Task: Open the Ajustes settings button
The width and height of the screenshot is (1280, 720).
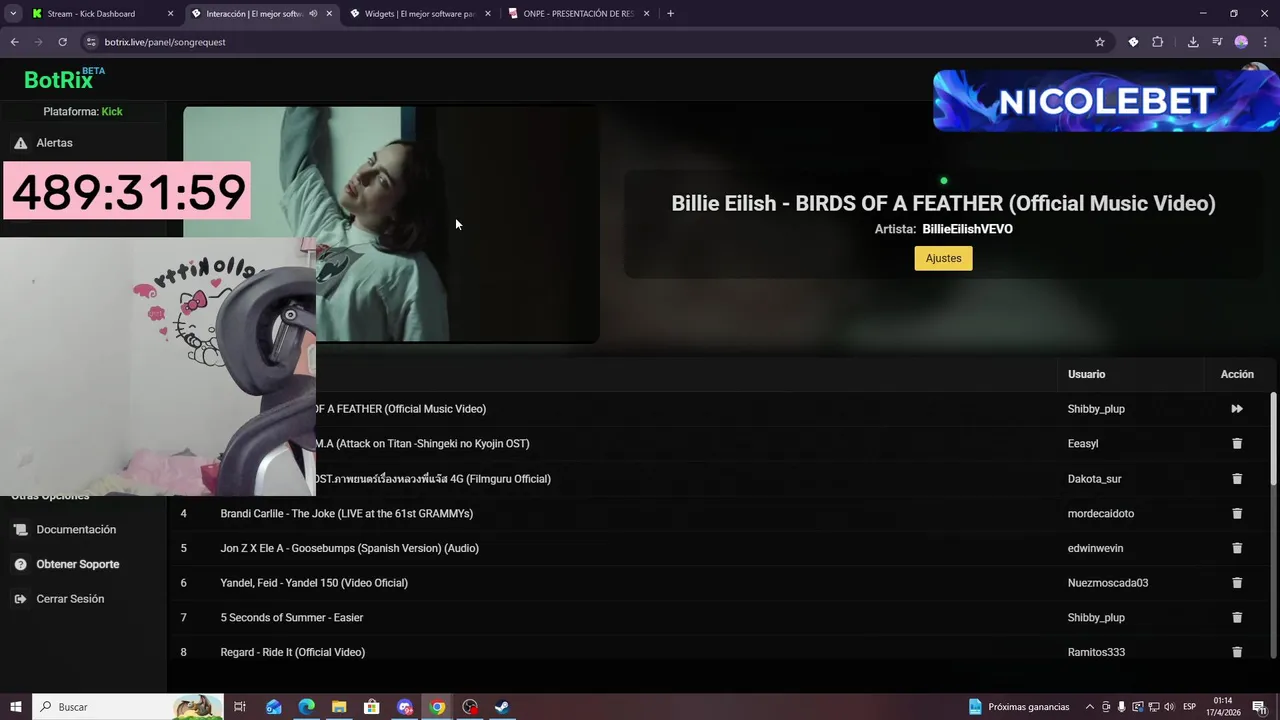Action: pyautogui.click(x=943, y=258)
